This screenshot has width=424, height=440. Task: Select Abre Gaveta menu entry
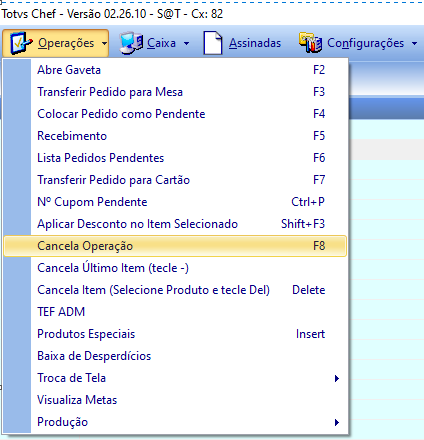pyautogui.click(x=175, y=70)
